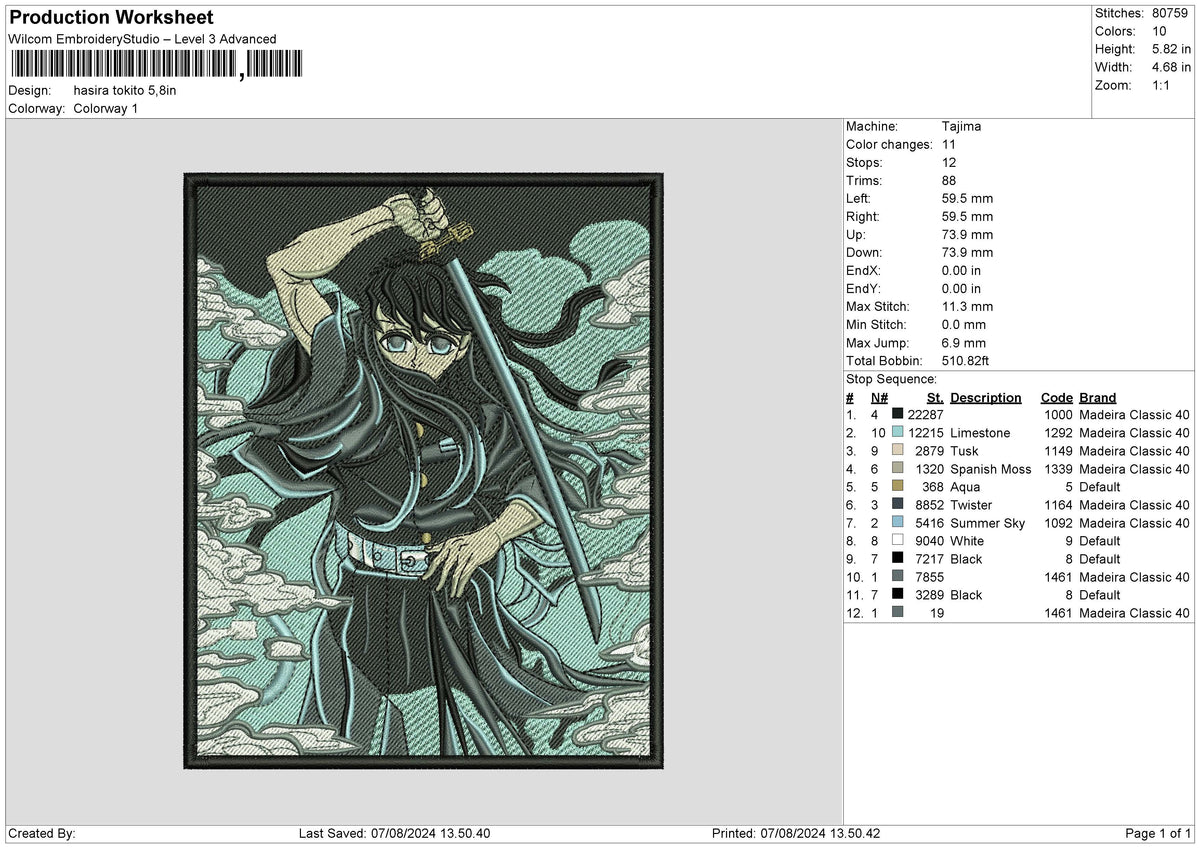The height and width of the screenshot is (848, 1200).
Task: Click the Aqua thread color swatch
Action: click(x=897, y=486)
